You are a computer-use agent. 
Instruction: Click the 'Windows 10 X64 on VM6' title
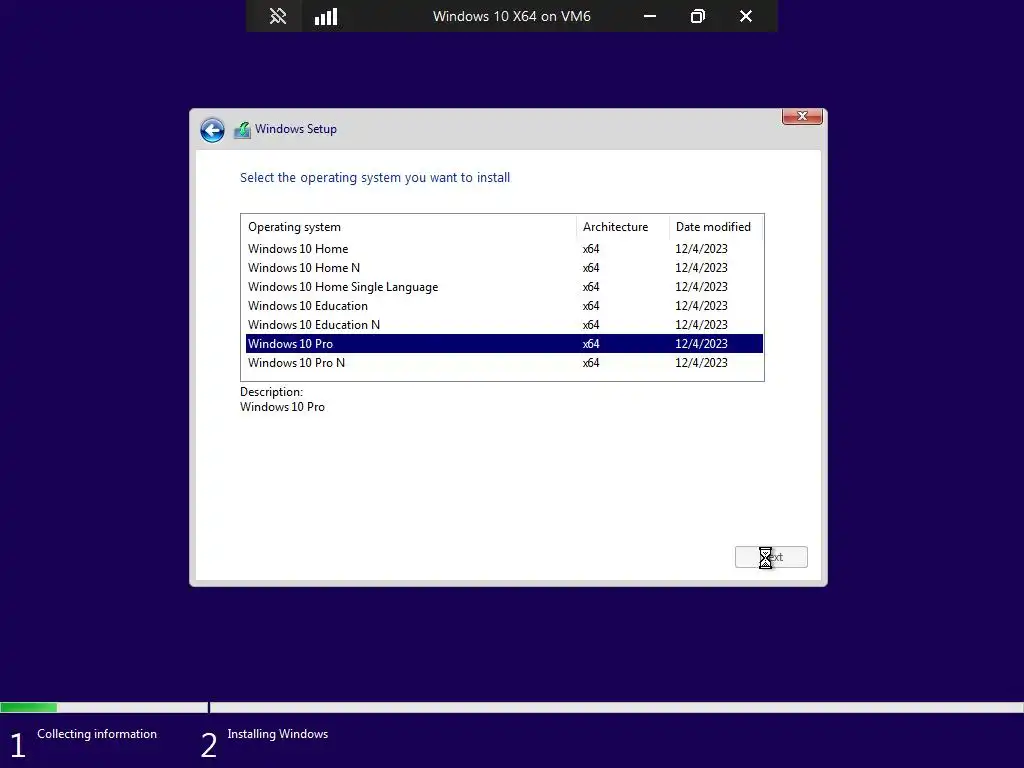tap(511, 16)
